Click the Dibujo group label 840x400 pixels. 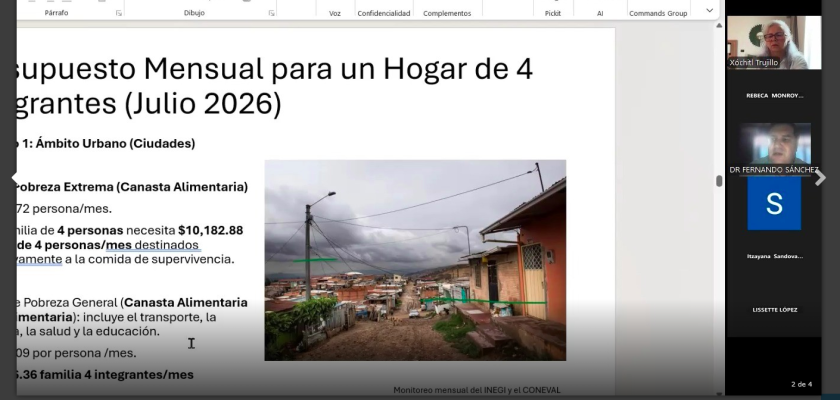194,13
